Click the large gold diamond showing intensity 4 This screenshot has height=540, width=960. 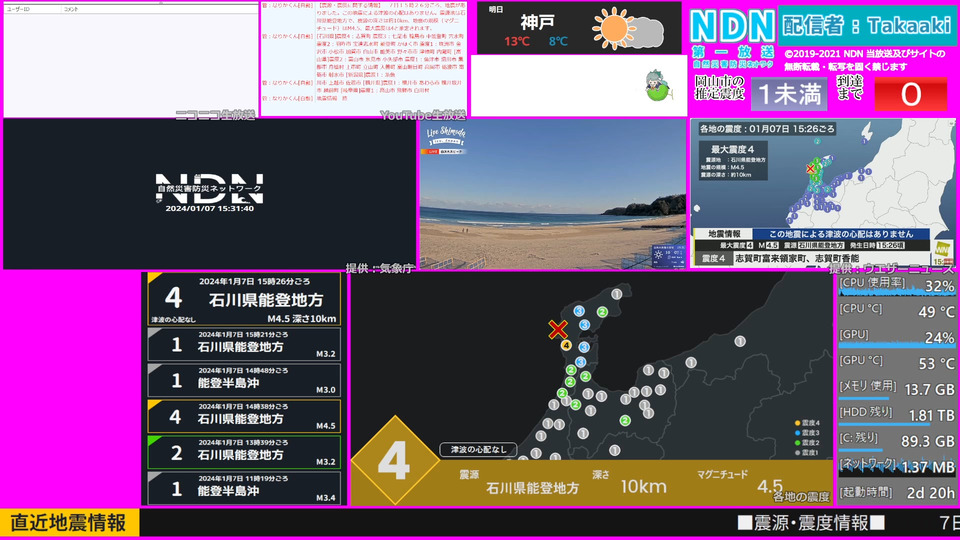click(395, 460)
